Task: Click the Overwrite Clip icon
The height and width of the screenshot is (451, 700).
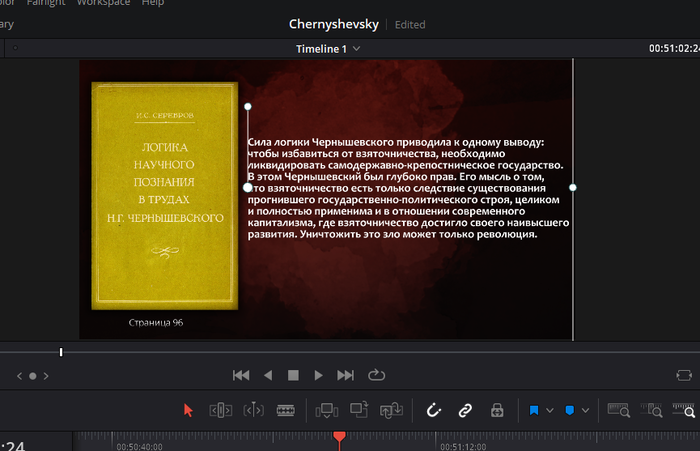Action: click(x=359, y=409)
